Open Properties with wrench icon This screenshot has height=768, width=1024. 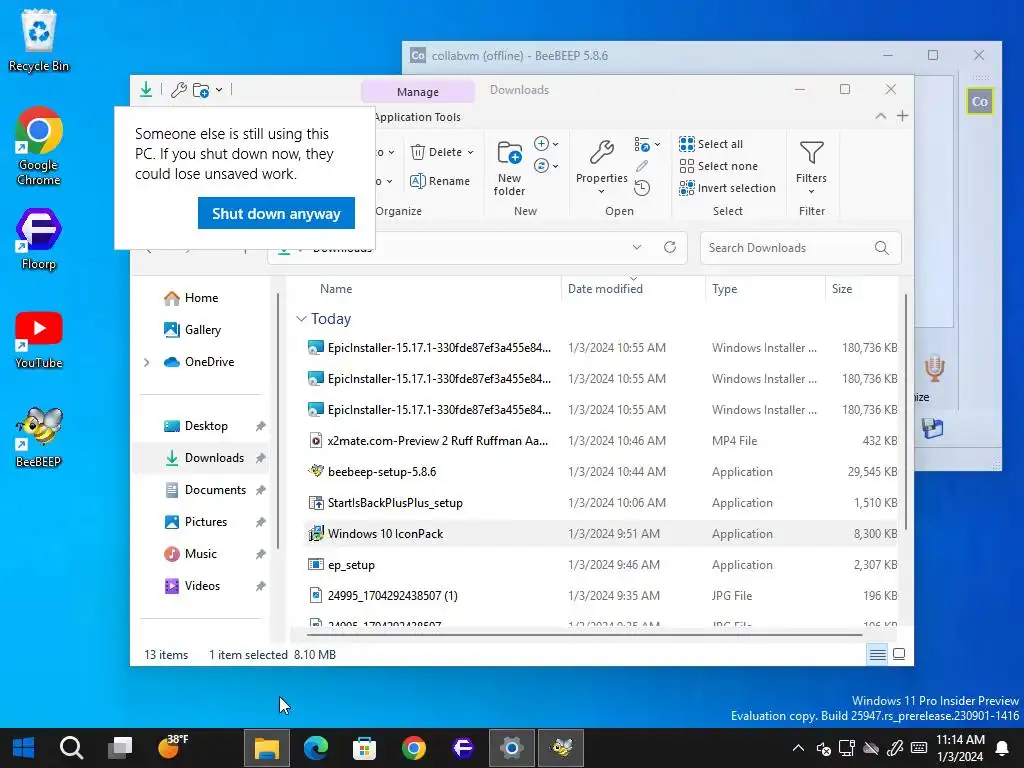coord(601,162)
